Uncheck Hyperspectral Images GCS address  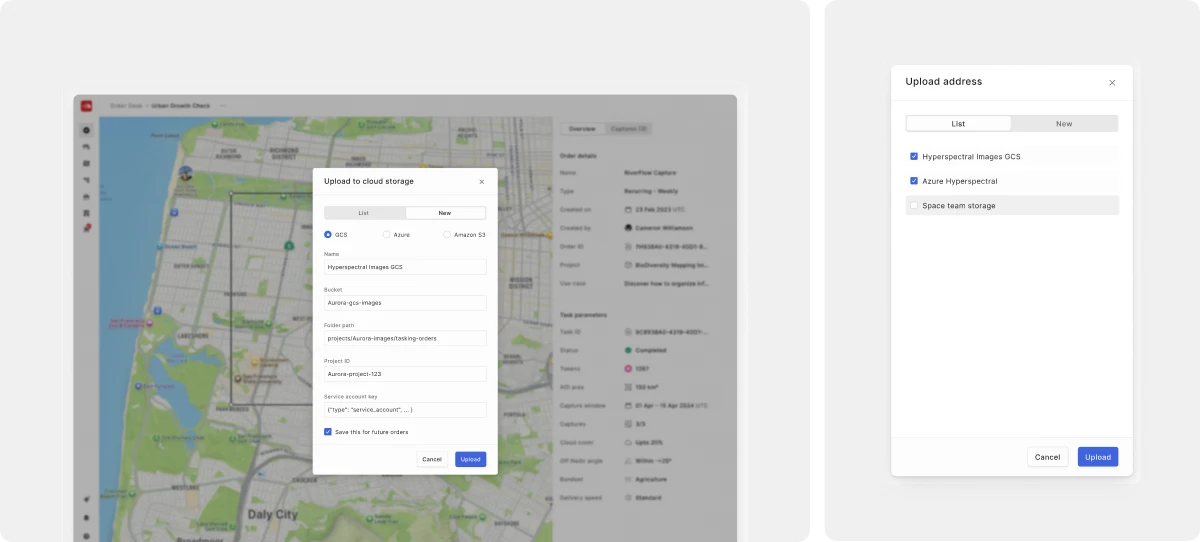(914, 157)
